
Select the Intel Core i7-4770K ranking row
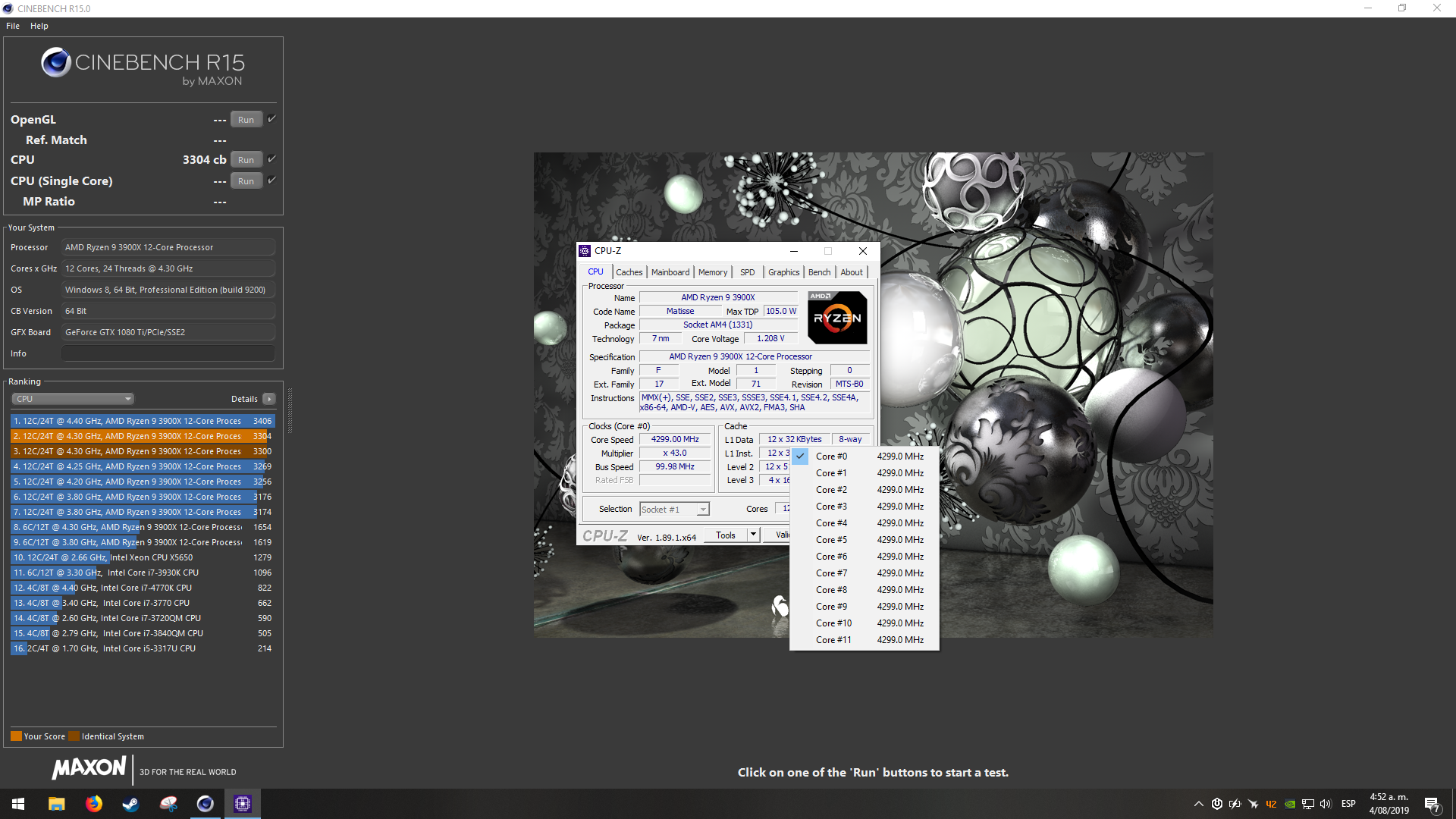click(x=143, y=588)
